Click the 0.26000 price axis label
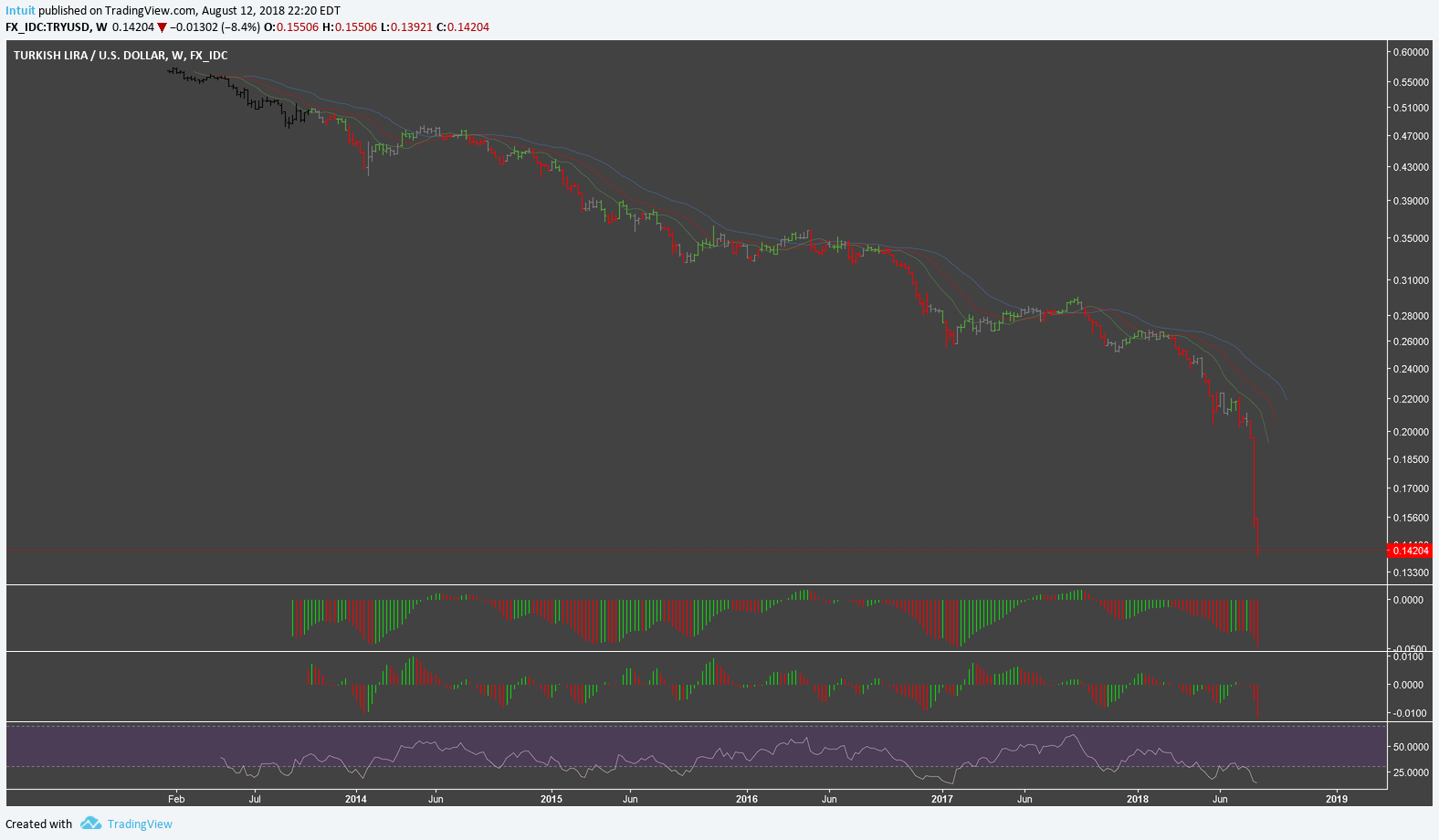The height and width of the screenshot is (840, 1439). [1411, 341]
